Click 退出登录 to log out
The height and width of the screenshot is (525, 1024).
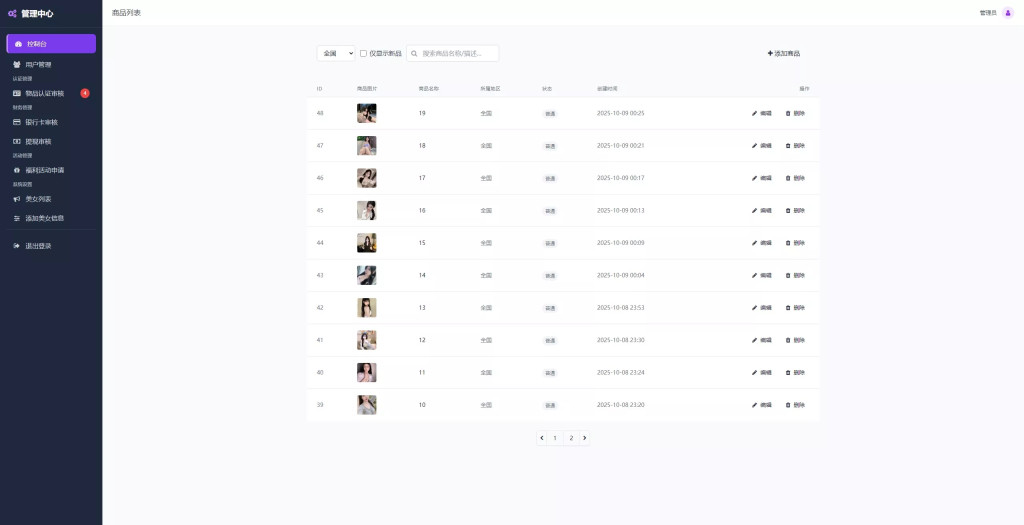pos(38,246)
